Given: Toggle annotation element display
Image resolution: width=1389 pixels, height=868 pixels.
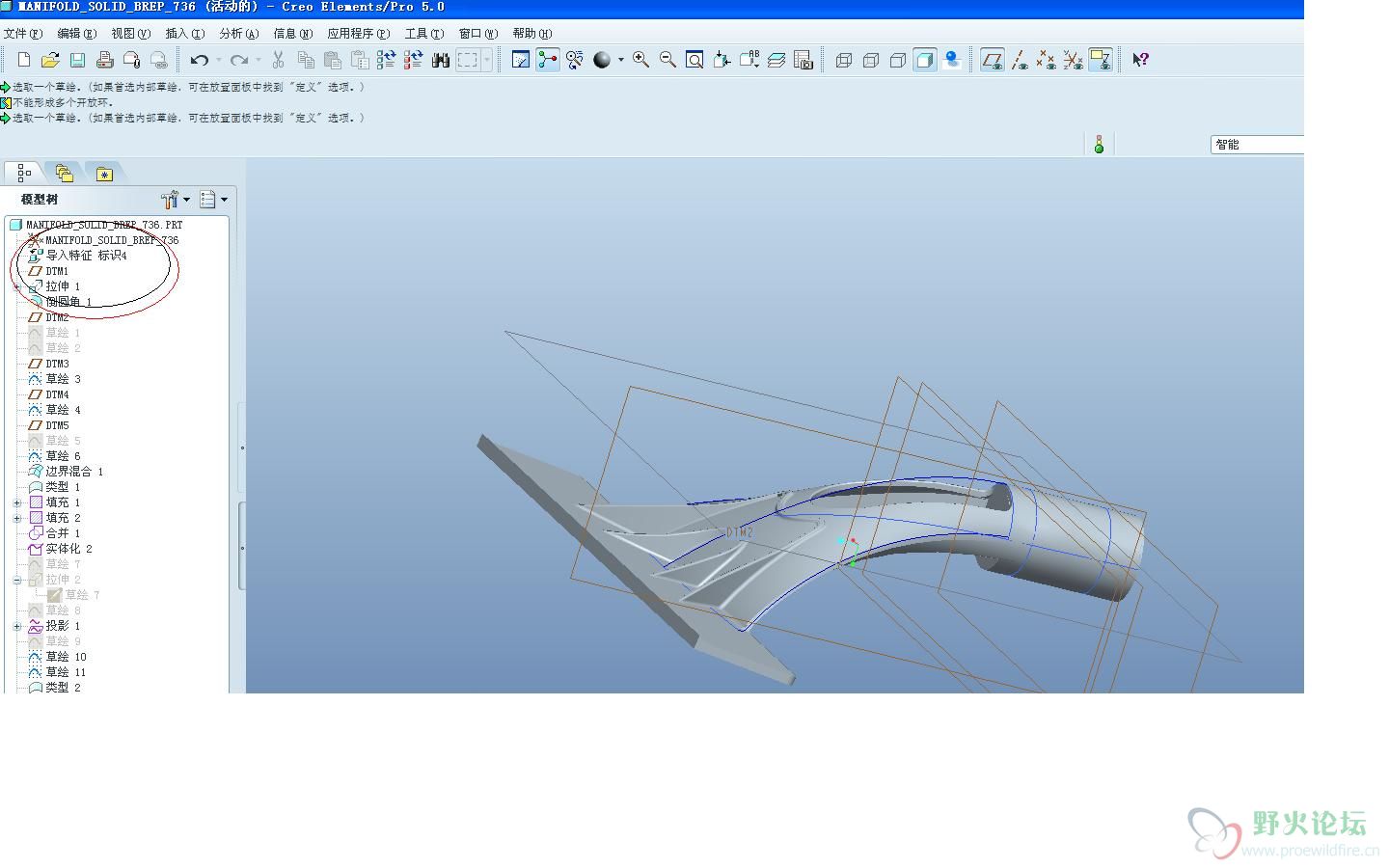Looking at the screenshot, I should tap(1101, 60).
